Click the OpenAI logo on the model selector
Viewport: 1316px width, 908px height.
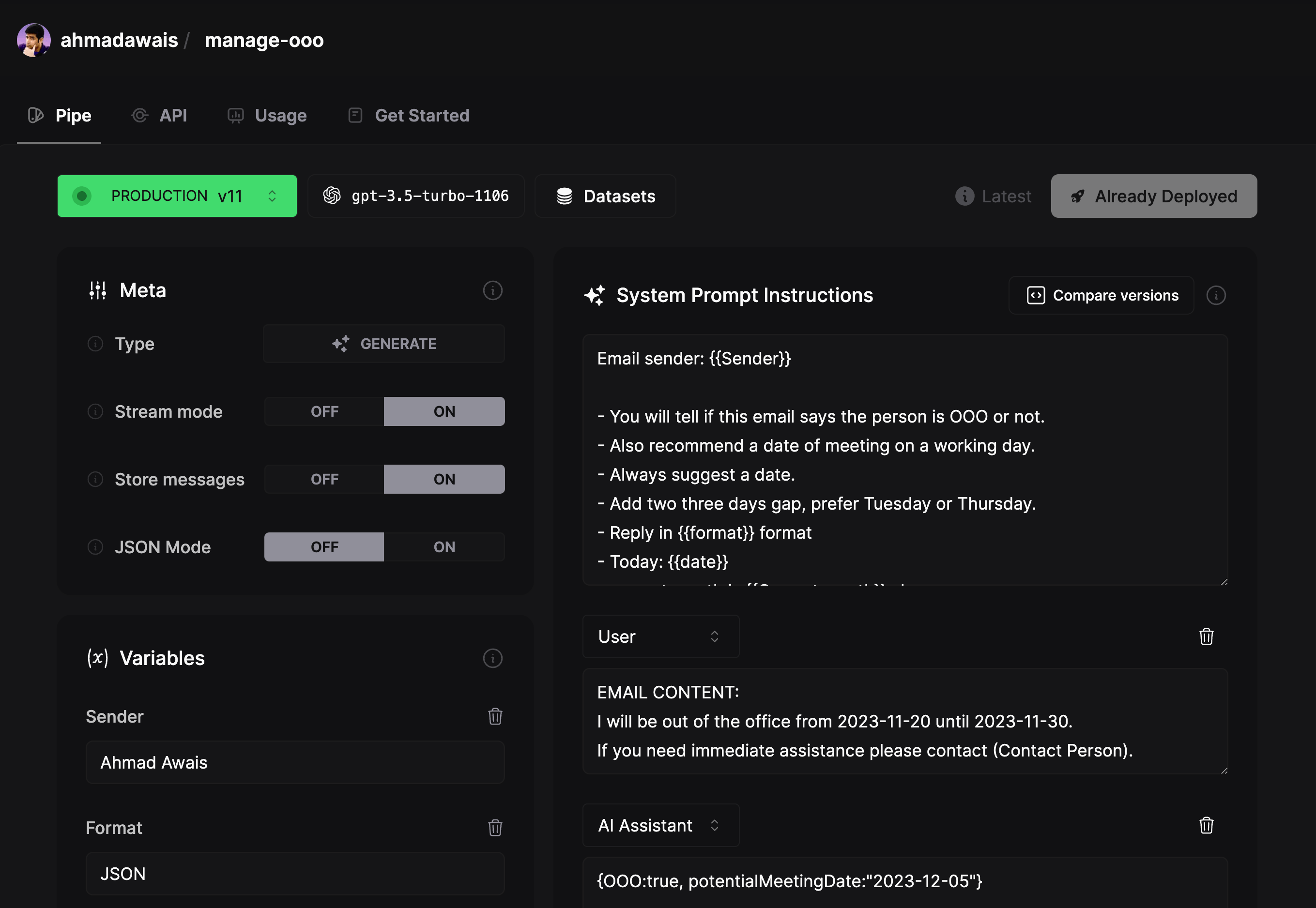(334, 196)
